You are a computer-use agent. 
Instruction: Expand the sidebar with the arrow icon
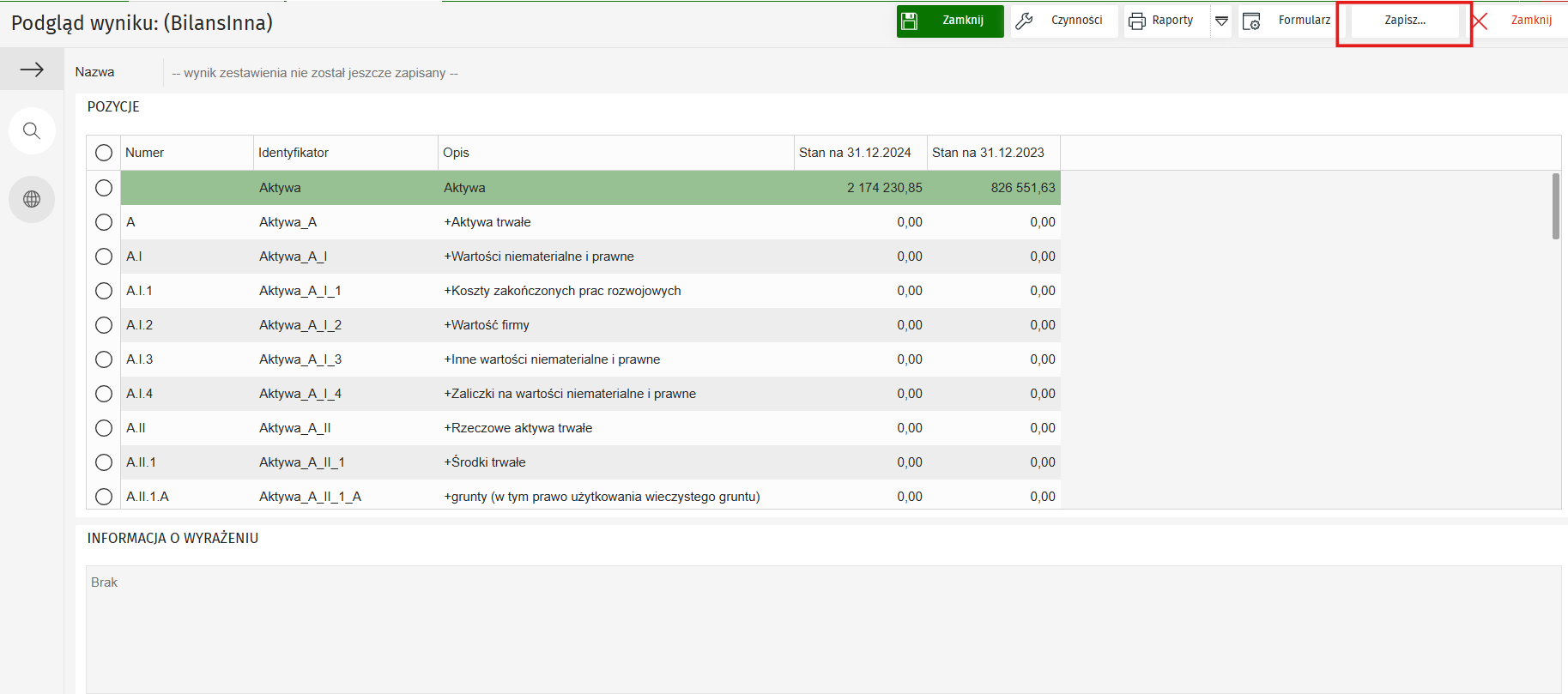tap(32, 69)
